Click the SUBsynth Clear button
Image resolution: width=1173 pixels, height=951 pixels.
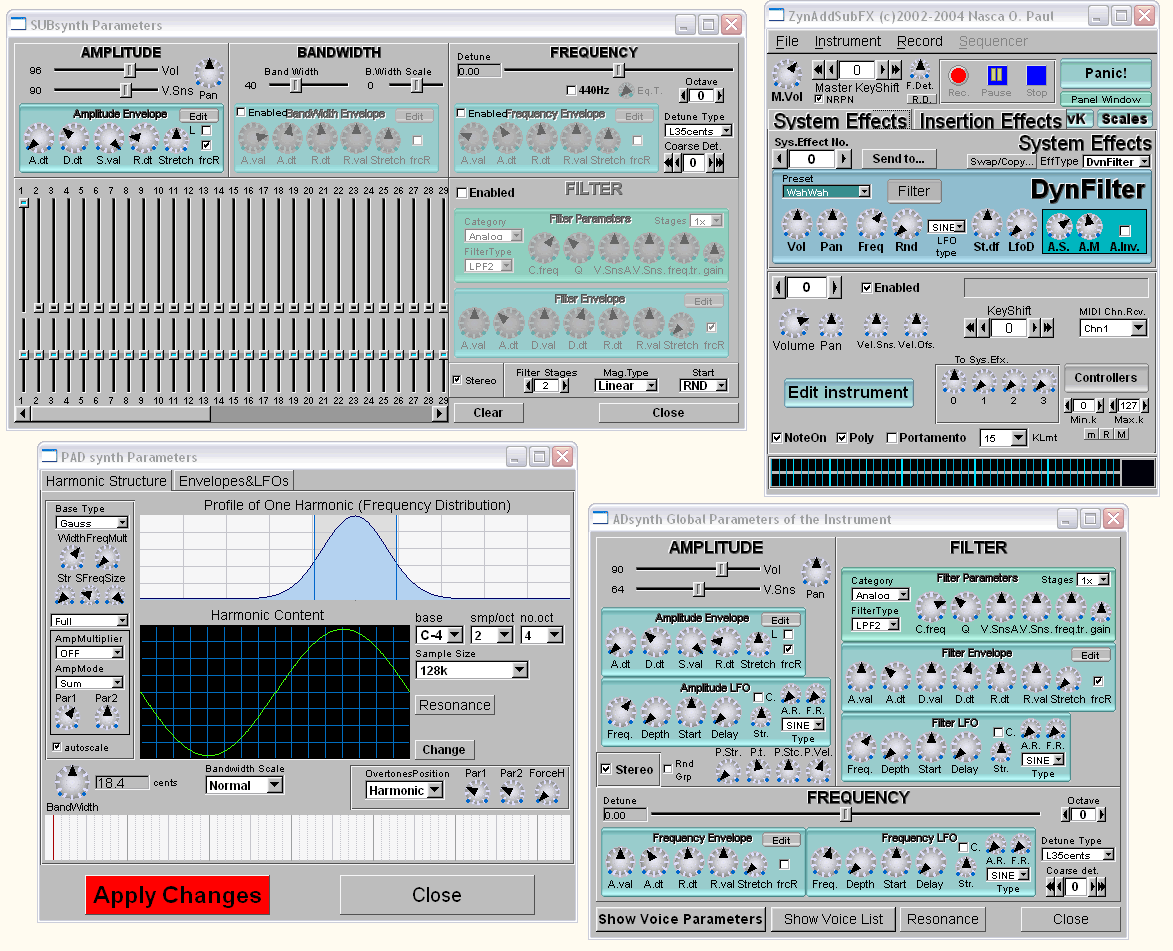pyautogui.click(x=488, y=412)
